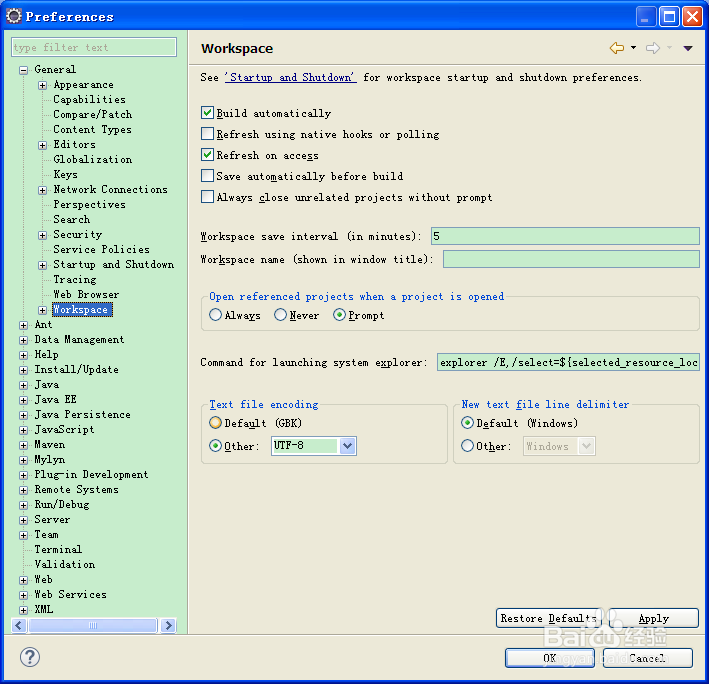Select Content Types in the tree

pos(92,129)
